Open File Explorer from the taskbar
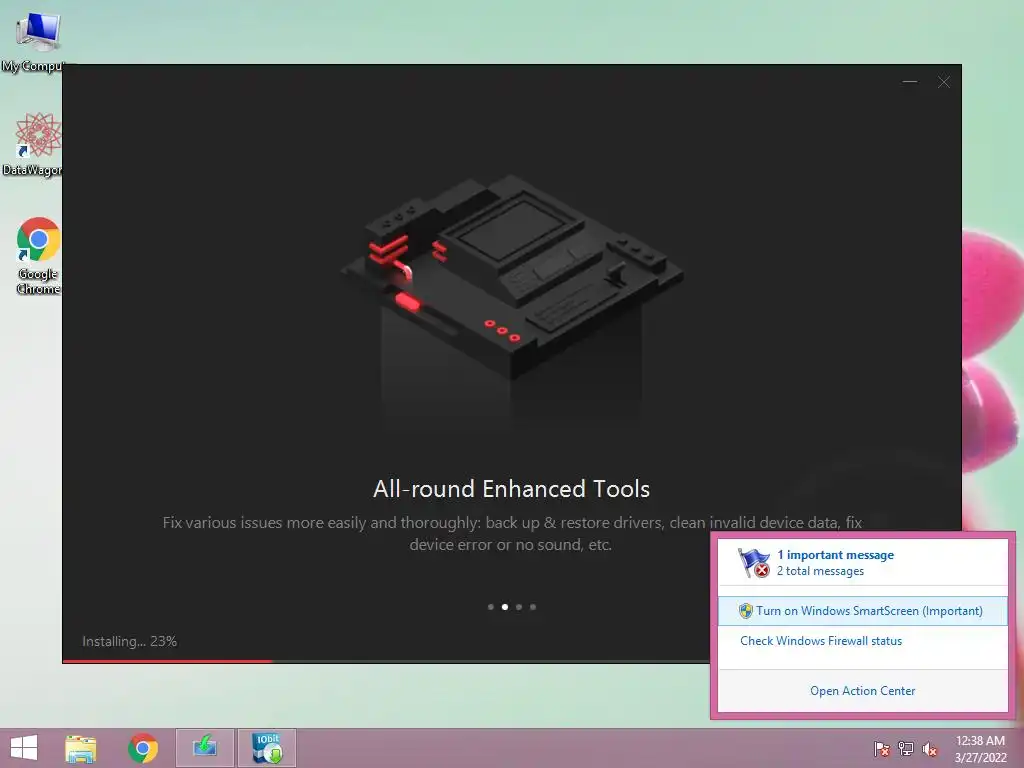The width and height of the screenshot is (1024, 768). coord(81,748)
